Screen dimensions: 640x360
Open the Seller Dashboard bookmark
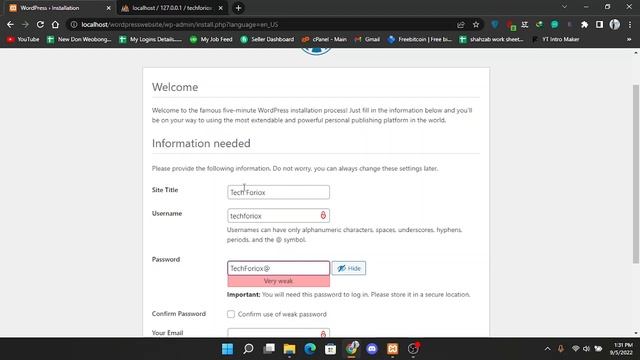(267, 39)
